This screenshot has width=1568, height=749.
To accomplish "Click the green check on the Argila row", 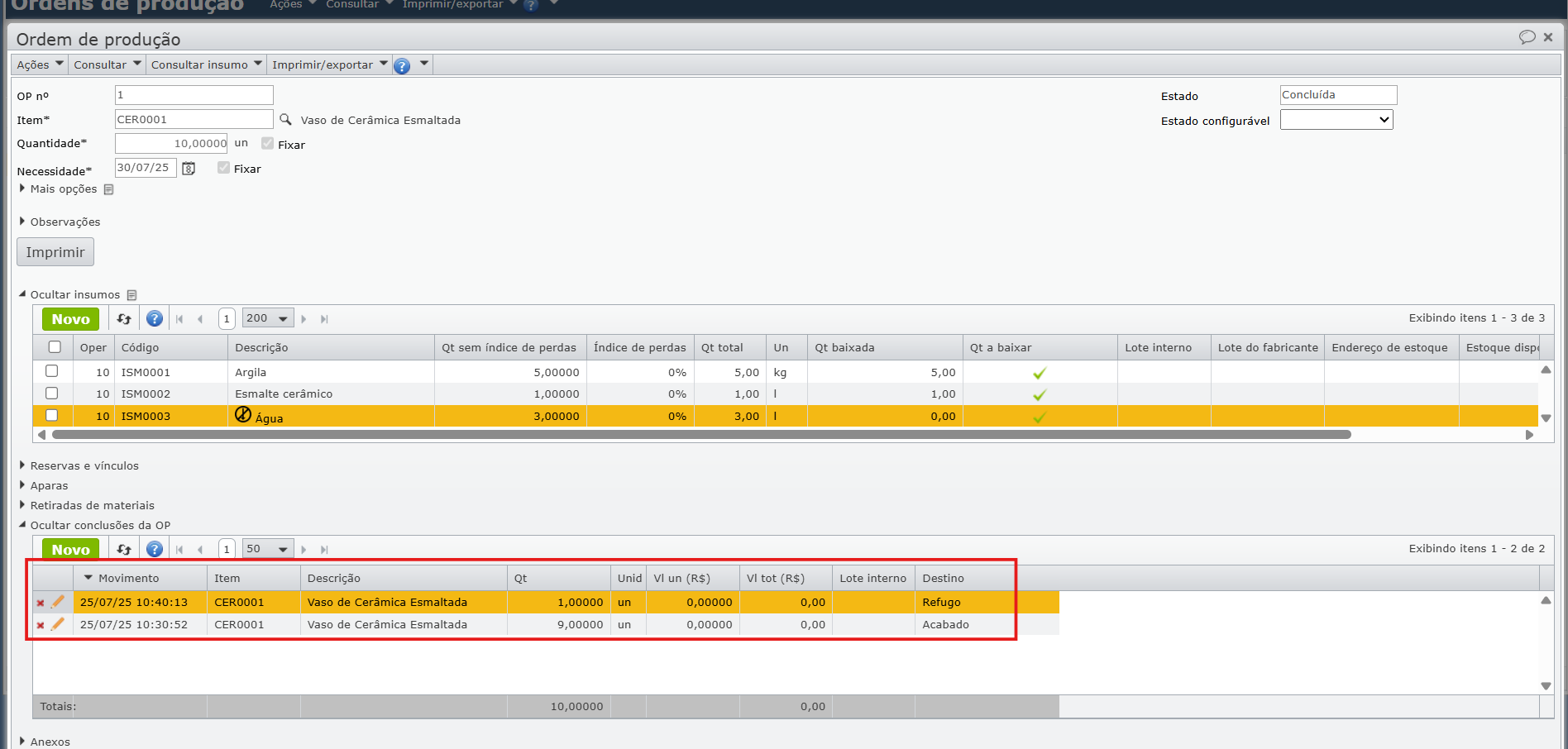I will tap(1040, 373).
